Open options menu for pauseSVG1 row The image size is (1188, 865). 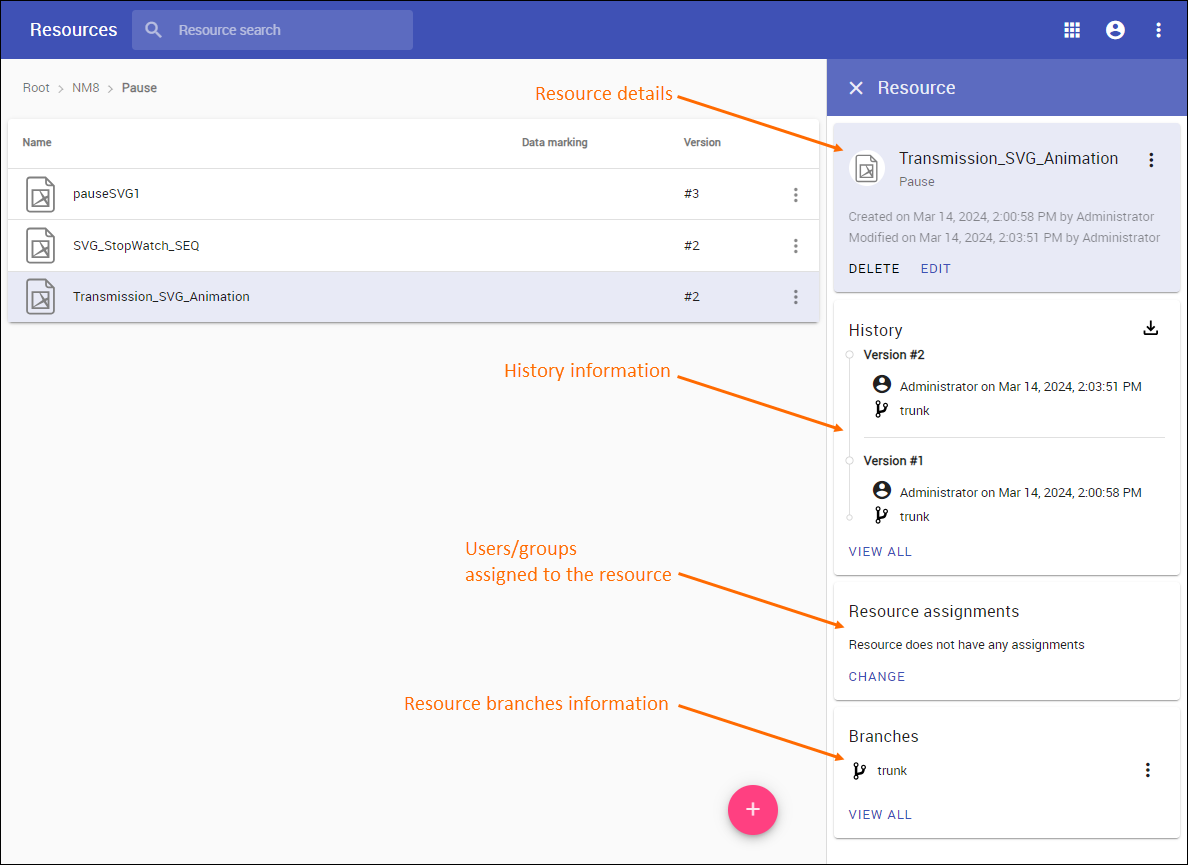796,195
